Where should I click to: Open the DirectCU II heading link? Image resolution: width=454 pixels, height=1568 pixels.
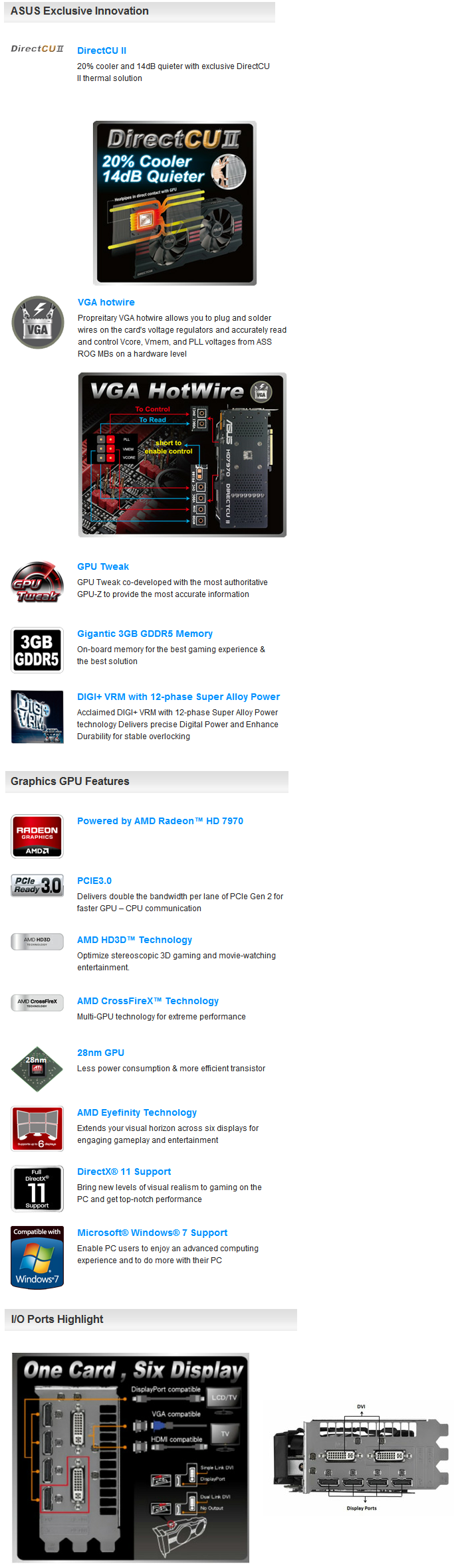[x=102, y=50]
